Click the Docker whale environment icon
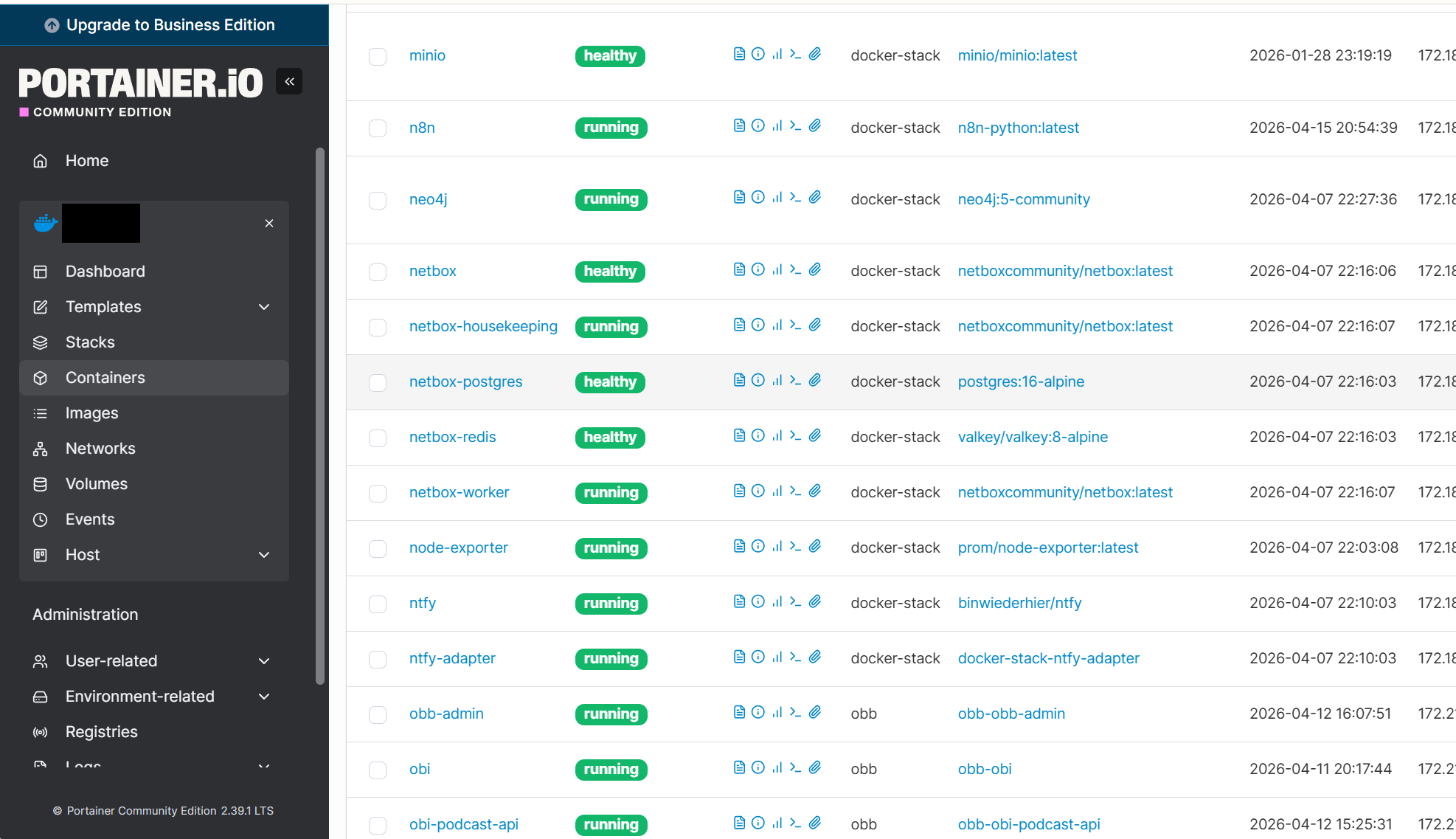 pos(46,223)
